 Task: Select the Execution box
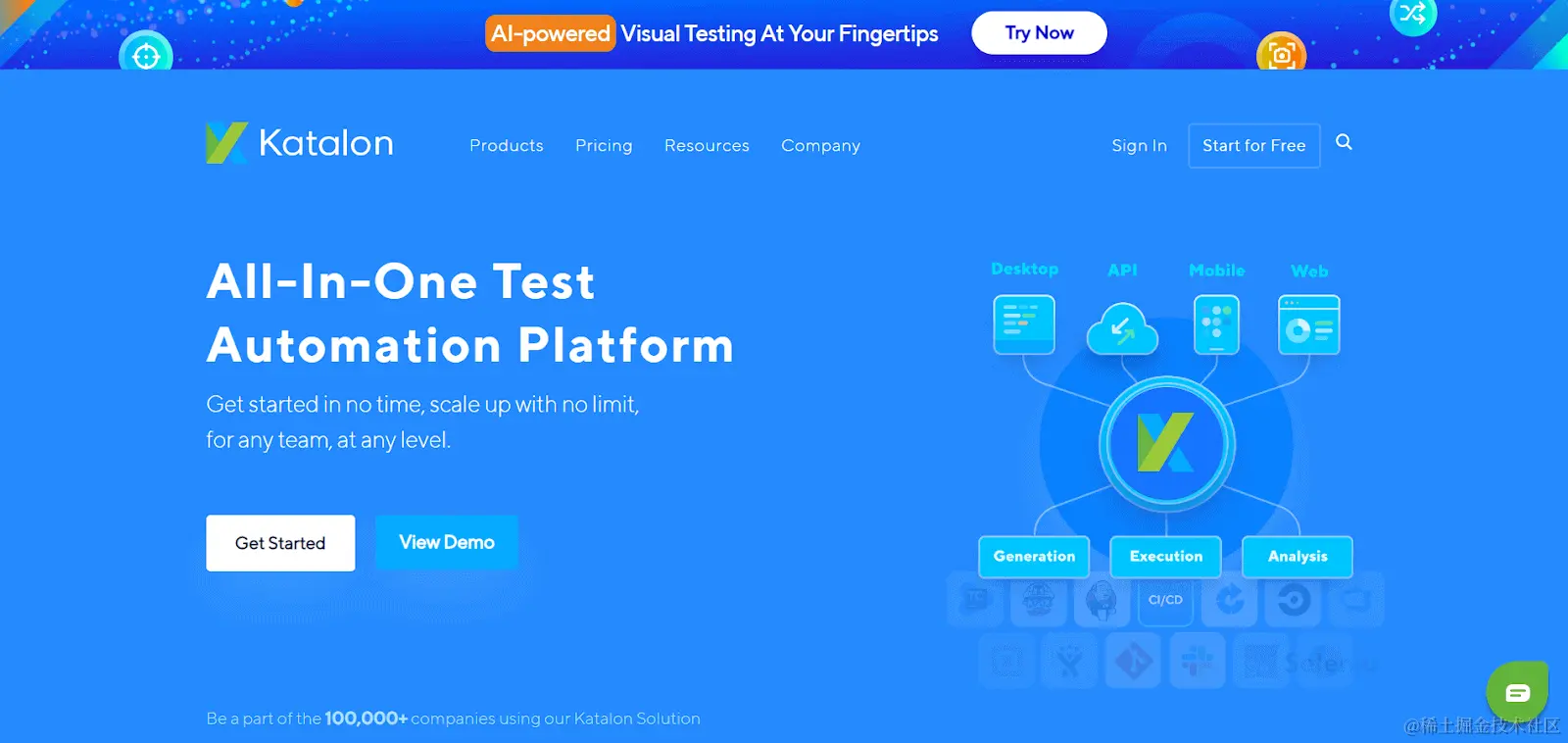[1166, 557]
